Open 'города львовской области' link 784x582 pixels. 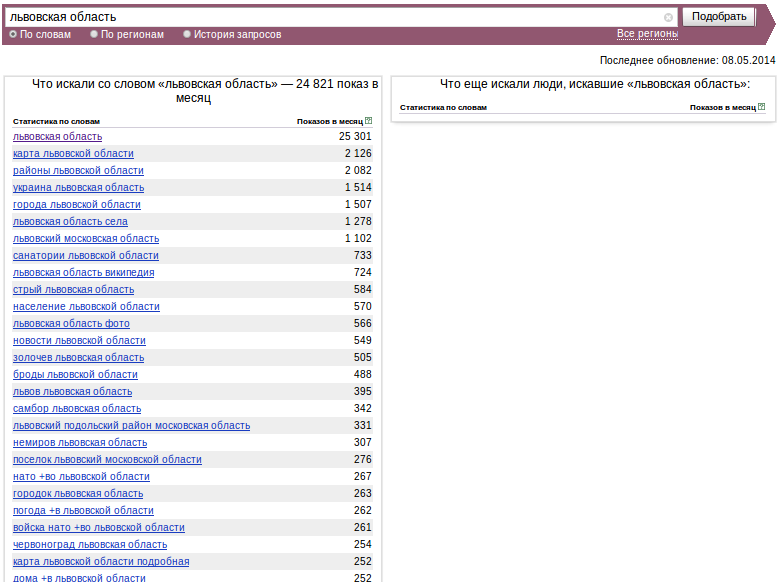pos(77,204)
